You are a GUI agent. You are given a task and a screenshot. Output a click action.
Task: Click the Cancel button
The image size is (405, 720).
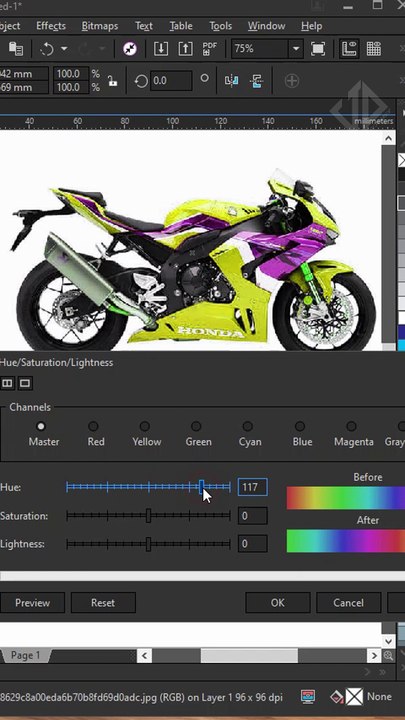coord(349,602)
